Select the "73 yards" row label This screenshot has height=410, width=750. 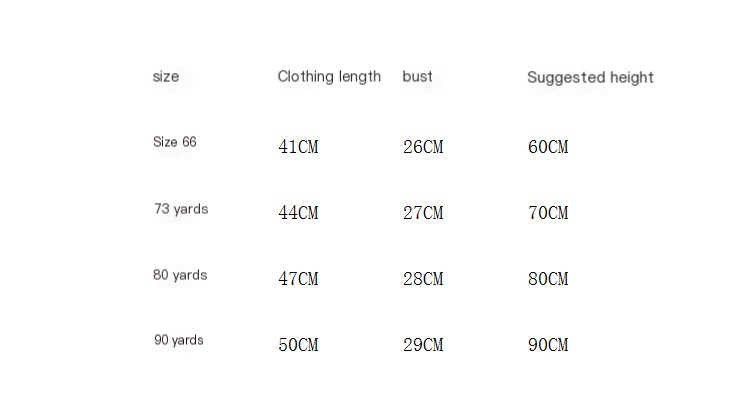181,209
